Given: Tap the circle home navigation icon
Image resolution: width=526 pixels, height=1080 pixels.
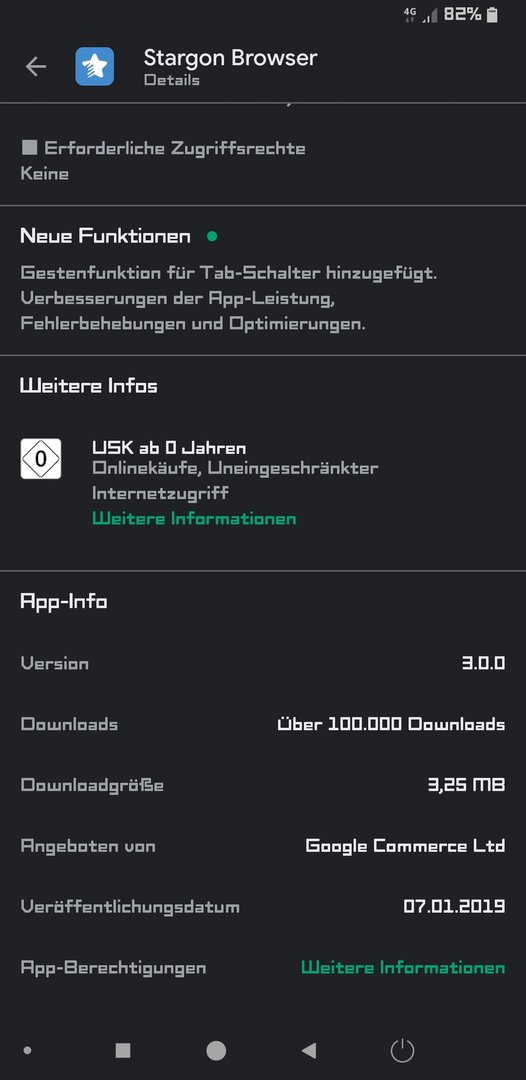Looking at the screenshot, I should pyautogui.click(x=216, y=1050).
